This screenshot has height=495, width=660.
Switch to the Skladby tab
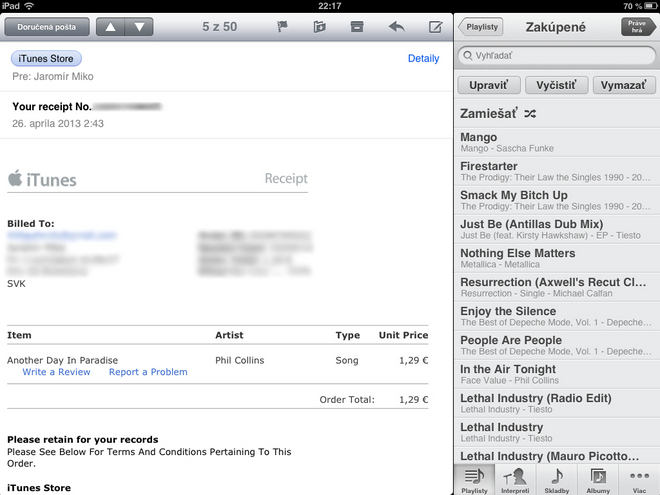pos(556,480)
